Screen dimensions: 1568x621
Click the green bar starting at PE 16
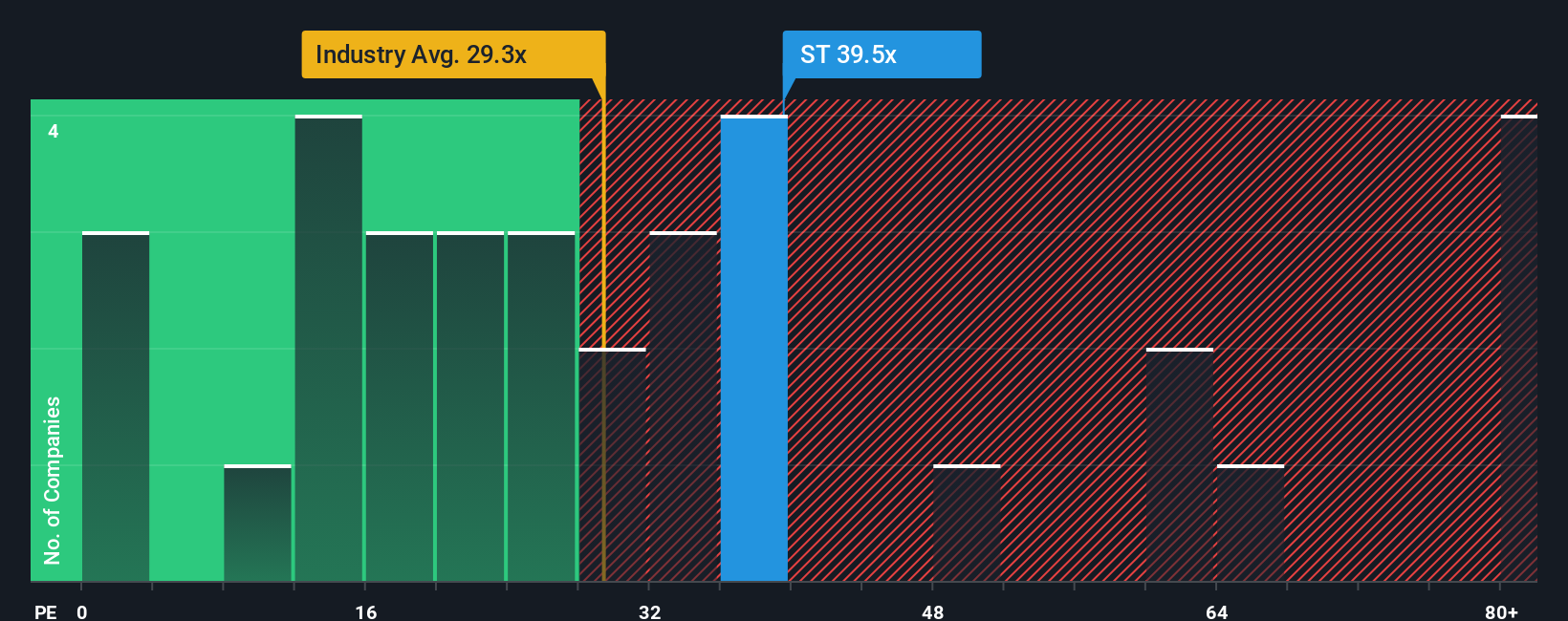tap(400, 407)
